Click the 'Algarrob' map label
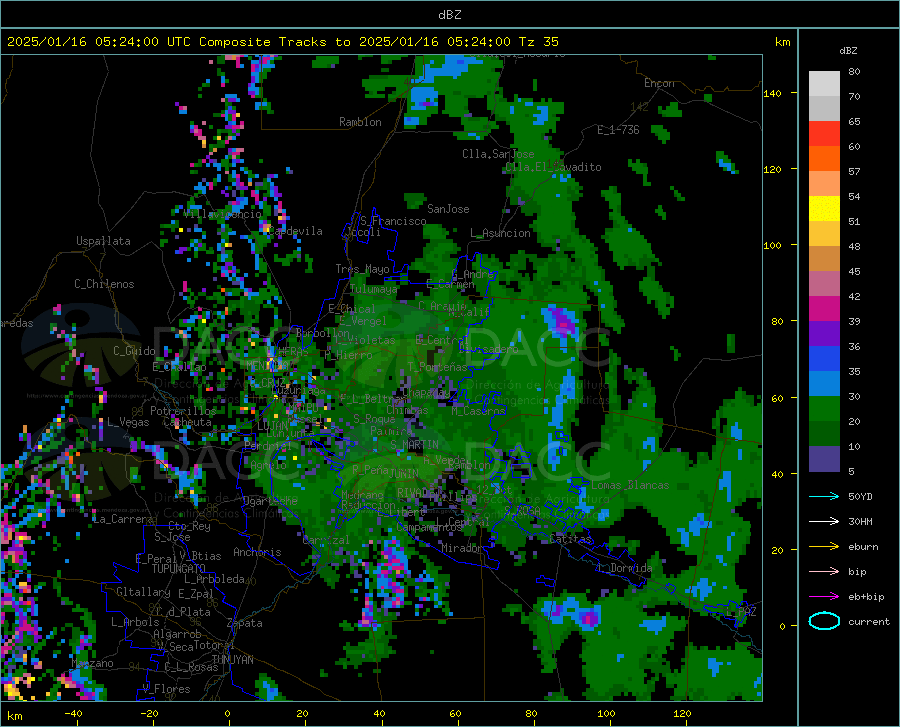The image size is (900, 727). click(177, 634)
